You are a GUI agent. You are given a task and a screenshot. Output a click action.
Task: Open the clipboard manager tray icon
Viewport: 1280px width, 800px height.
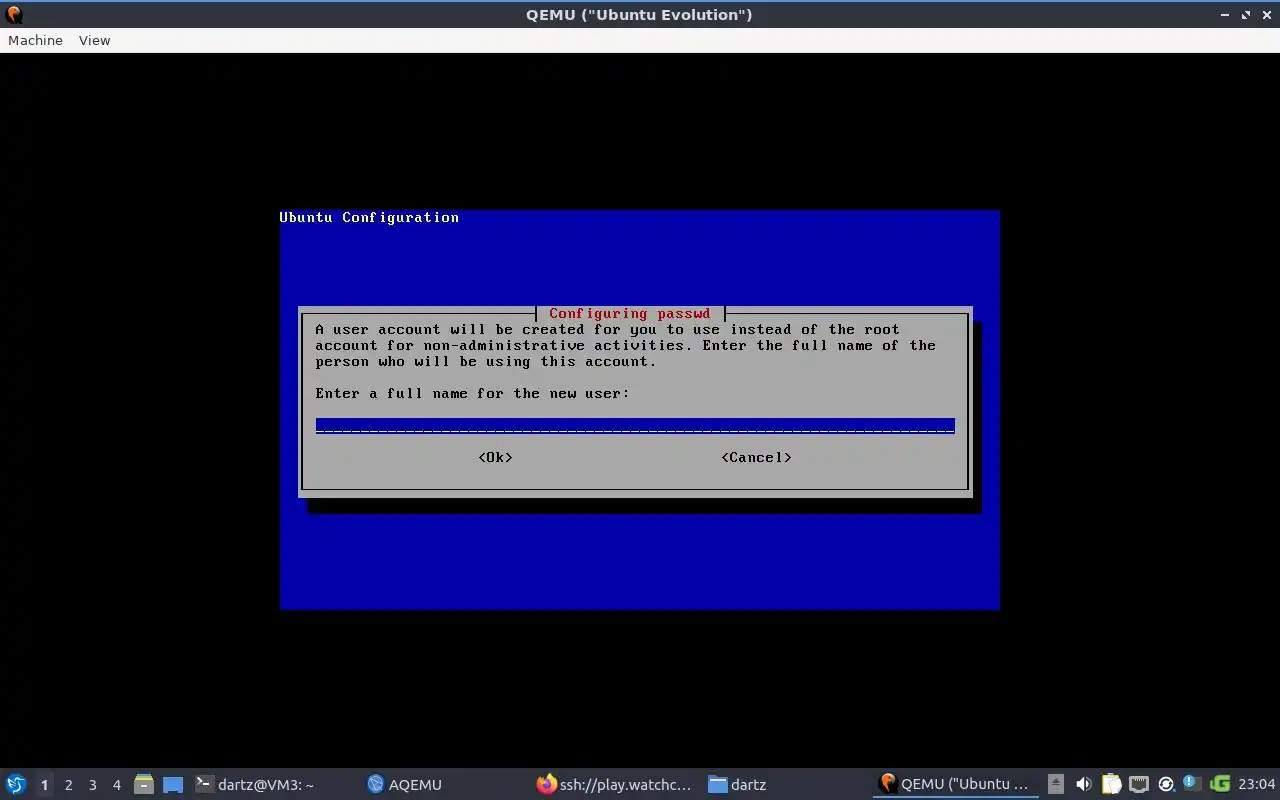click(x=1111, y=784)
